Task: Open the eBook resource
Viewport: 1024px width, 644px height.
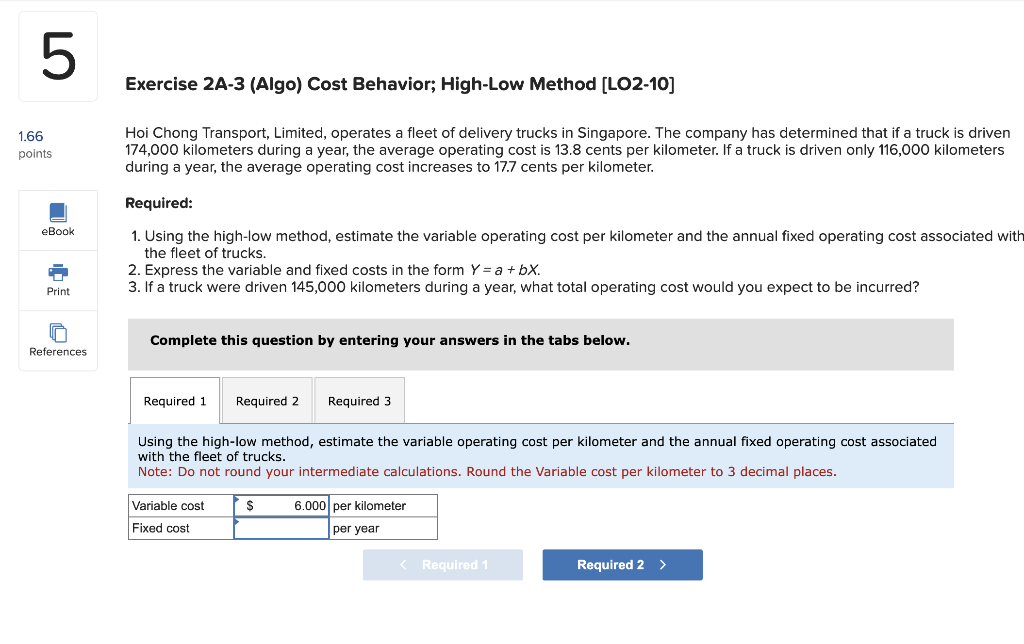Action: (57, 212)
